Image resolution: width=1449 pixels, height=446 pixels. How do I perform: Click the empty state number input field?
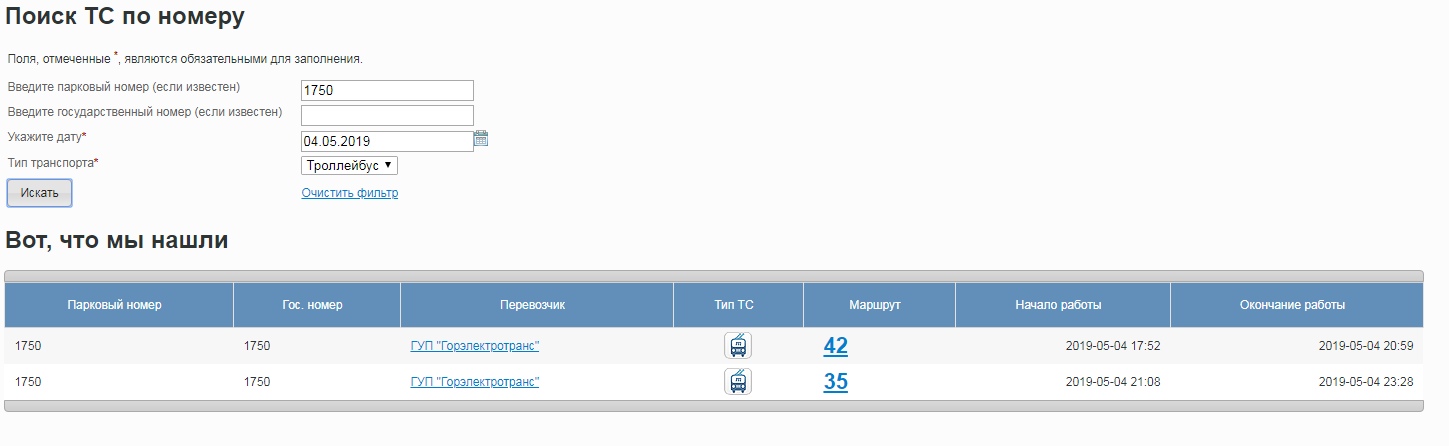pyautogui.click(x=386, y=115)
